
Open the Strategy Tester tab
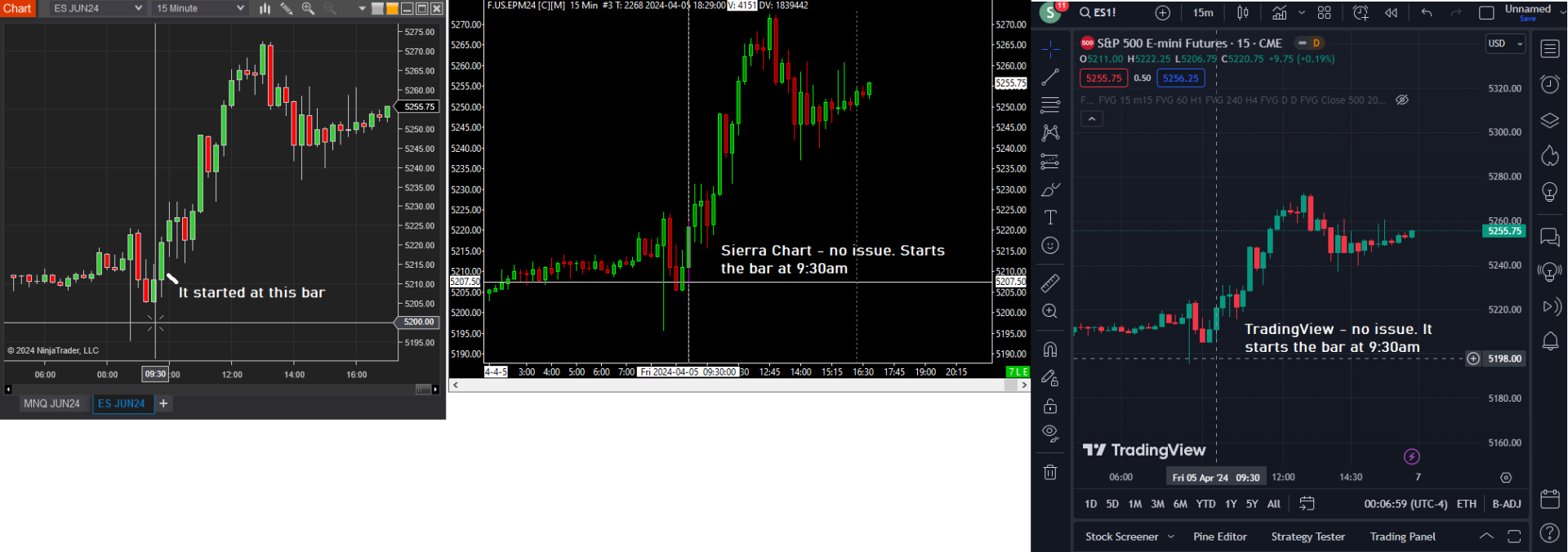pyautogui.click(x=1307, y=536)
